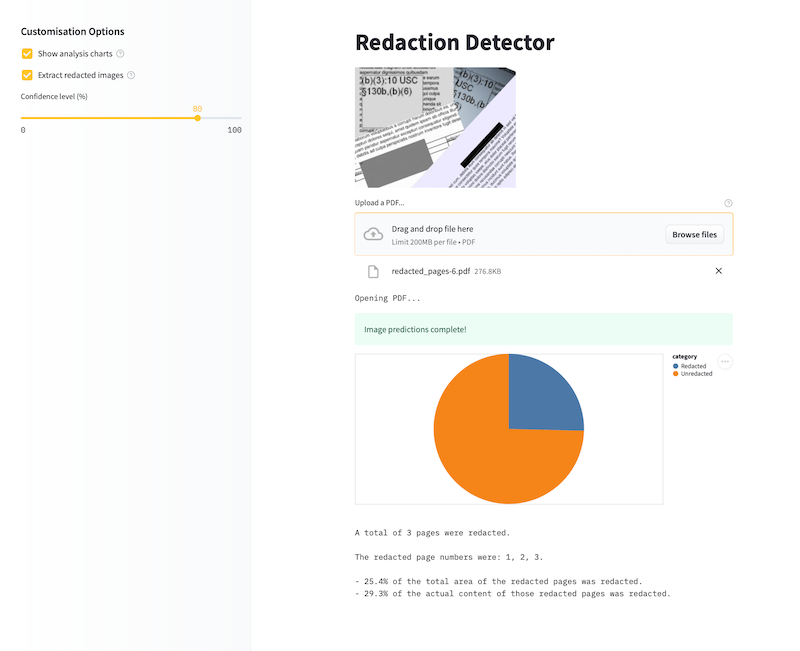This screenshot has width=800, height=651.
Task: Click the redacted documents header image
Action: 435,127
